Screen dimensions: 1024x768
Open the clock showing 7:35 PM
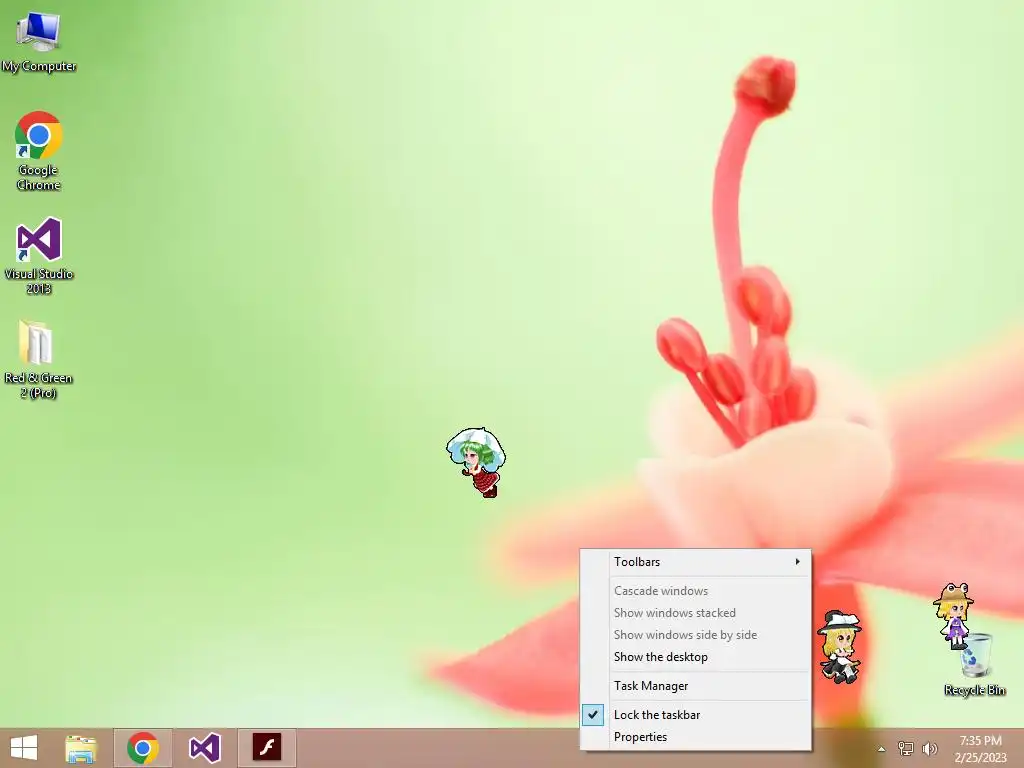[980, 748]
